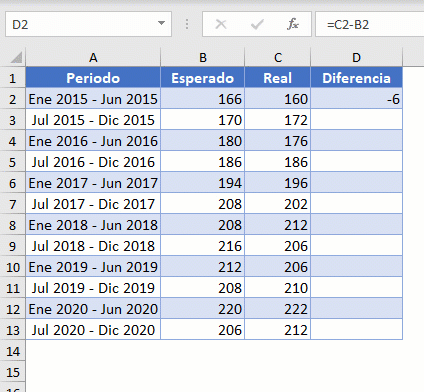Click the Select All corner triangle
424x392 pixels.
[16, 57]
